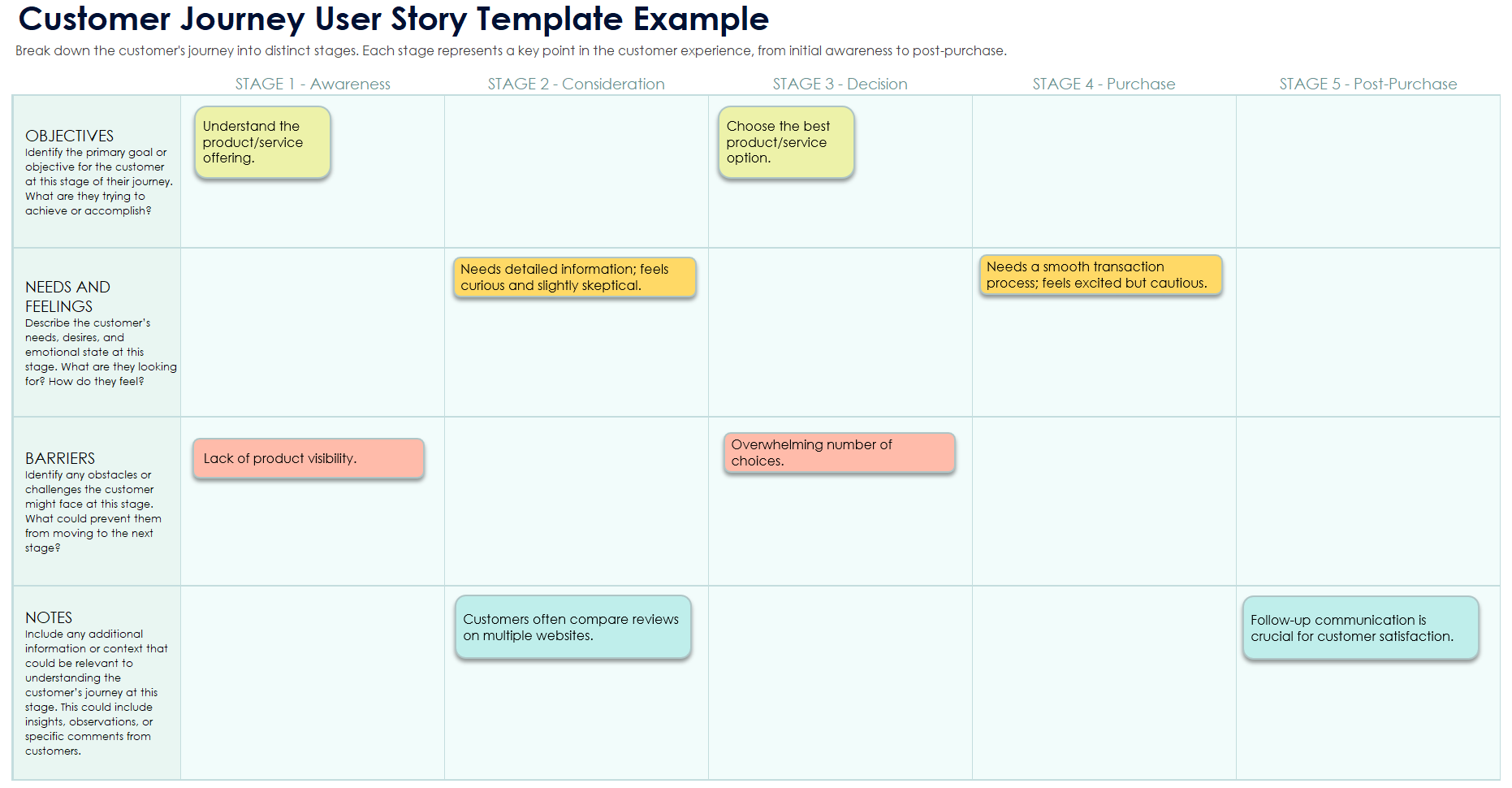Select the 'Break down the customer's journey' subtitle text

pyautogui.click(x=511, y=51)
